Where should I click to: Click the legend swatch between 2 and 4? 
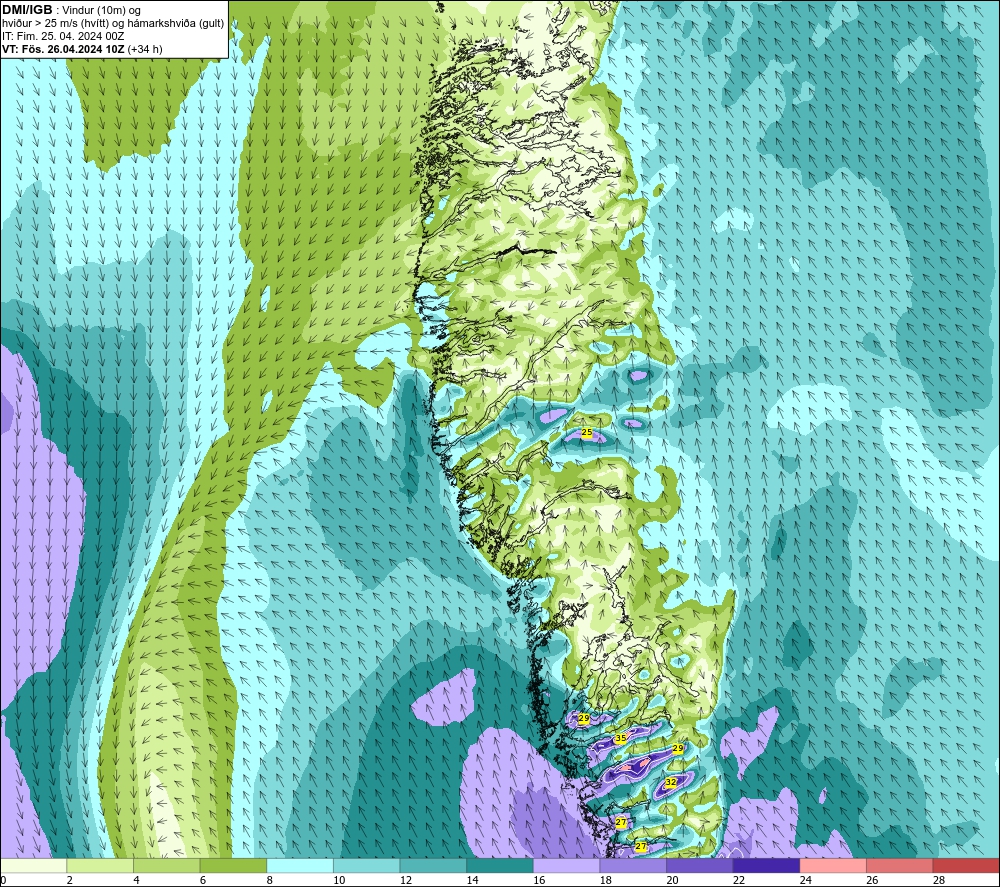click(99, 865)
